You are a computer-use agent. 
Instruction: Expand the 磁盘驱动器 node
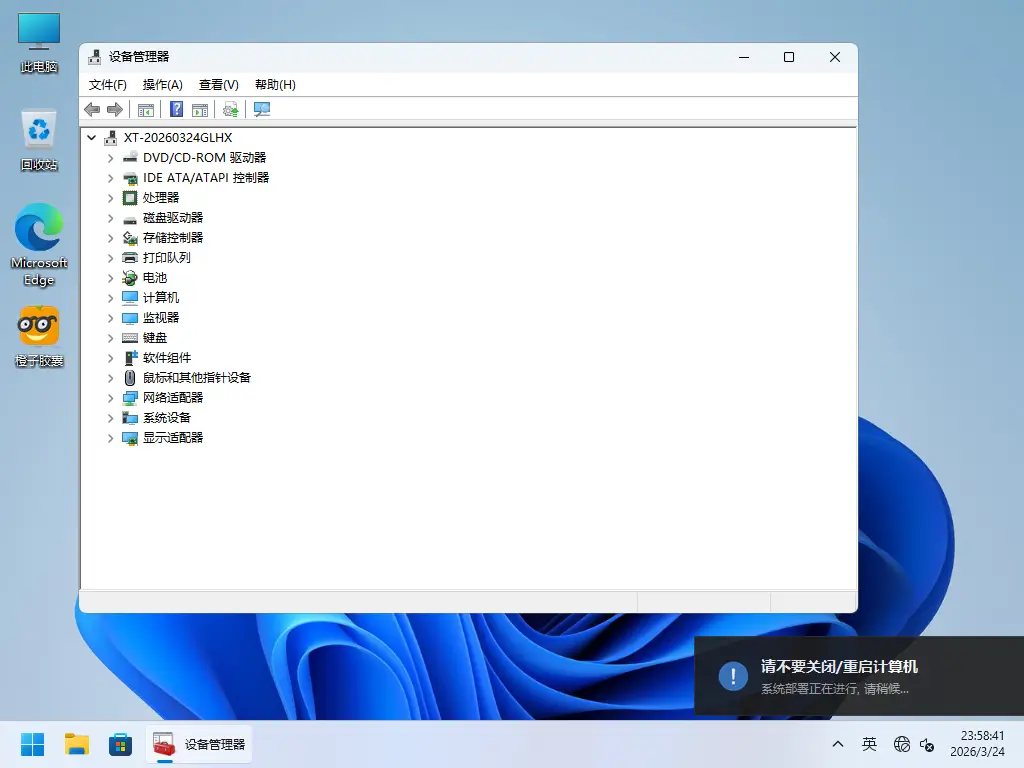tap(110, 217)
